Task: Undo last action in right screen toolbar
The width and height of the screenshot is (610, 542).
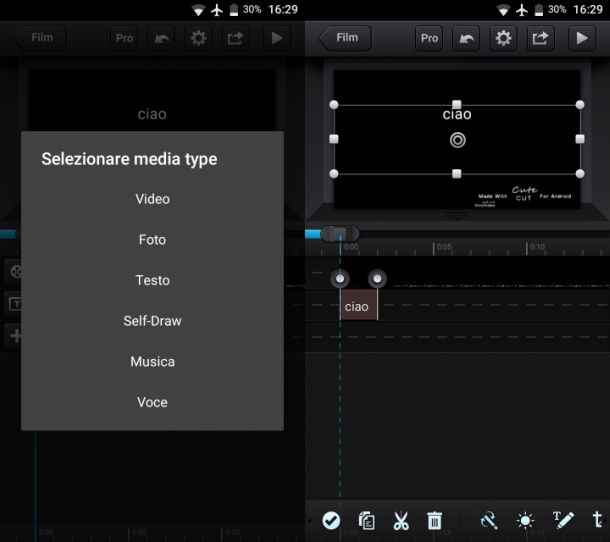Action: (466, 38)
